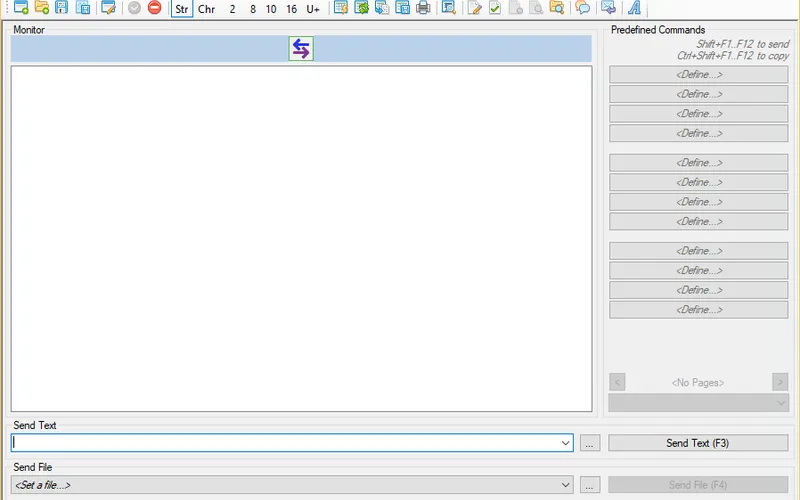Screen dimensions: 800x500
Task: Expand the Send File dropdown list
Action: point(566,485)
